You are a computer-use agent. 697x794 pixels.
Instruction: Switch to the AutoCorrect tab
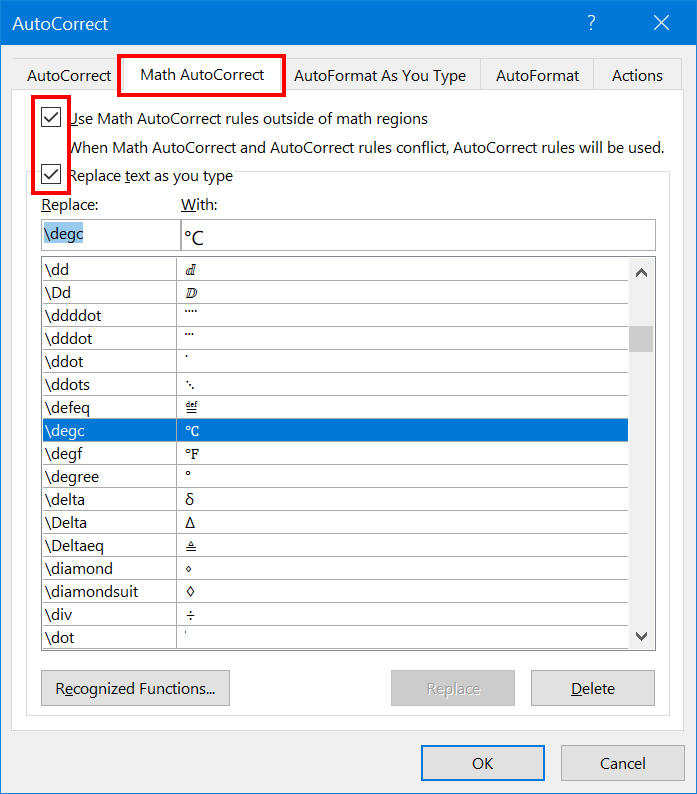click(69, 75)
